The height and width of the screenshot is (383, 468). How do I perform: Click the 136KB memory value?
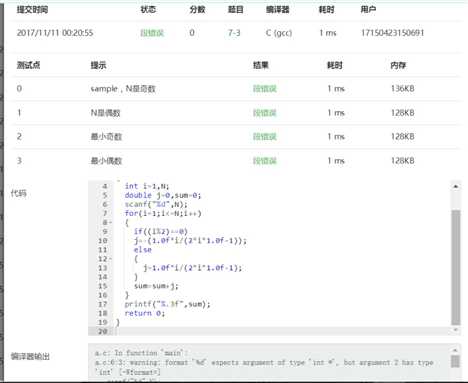point(403,89)
